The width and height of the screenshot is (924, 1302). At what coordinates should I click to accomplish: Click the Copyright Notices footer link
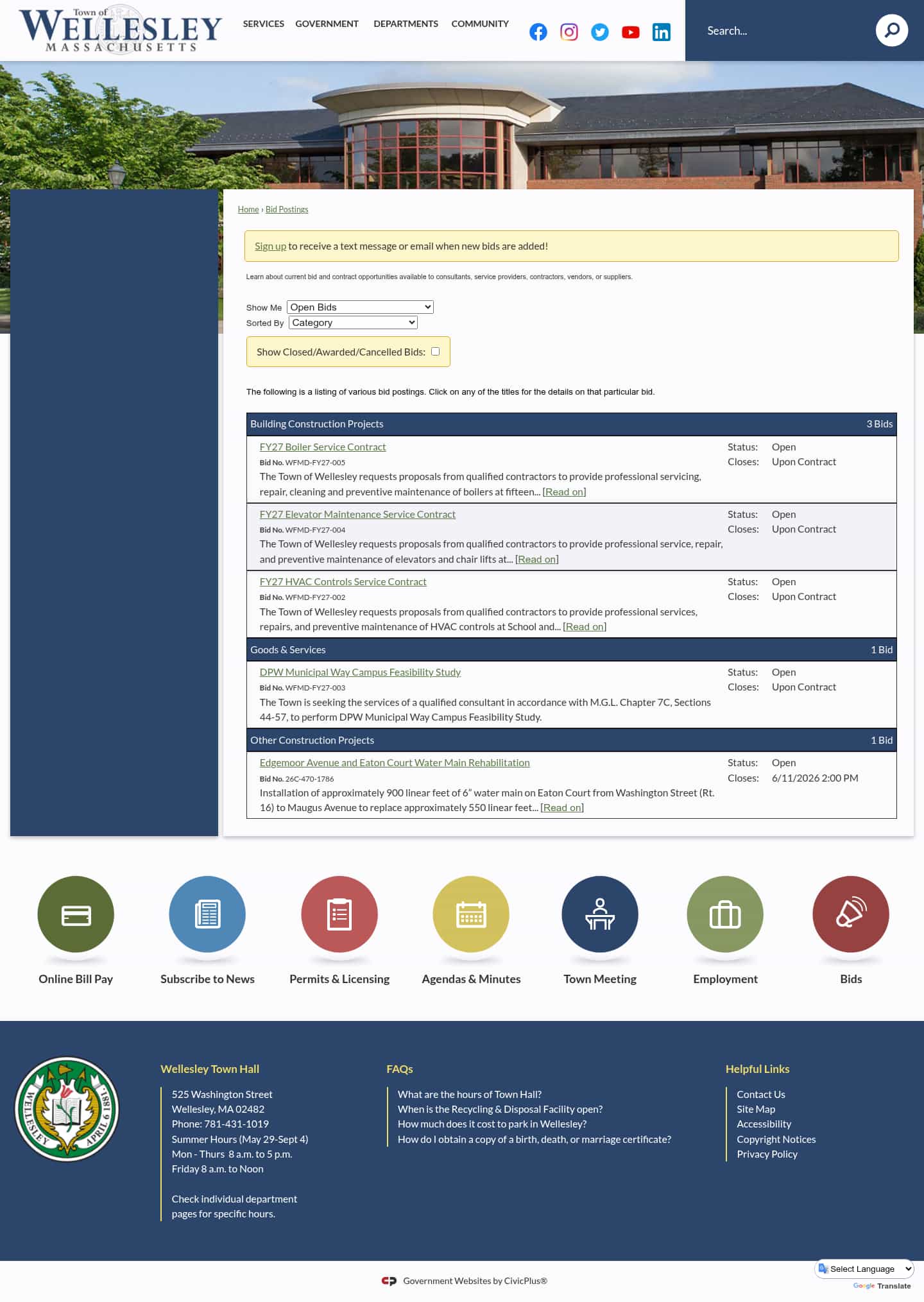click(x=776, y=1139)
